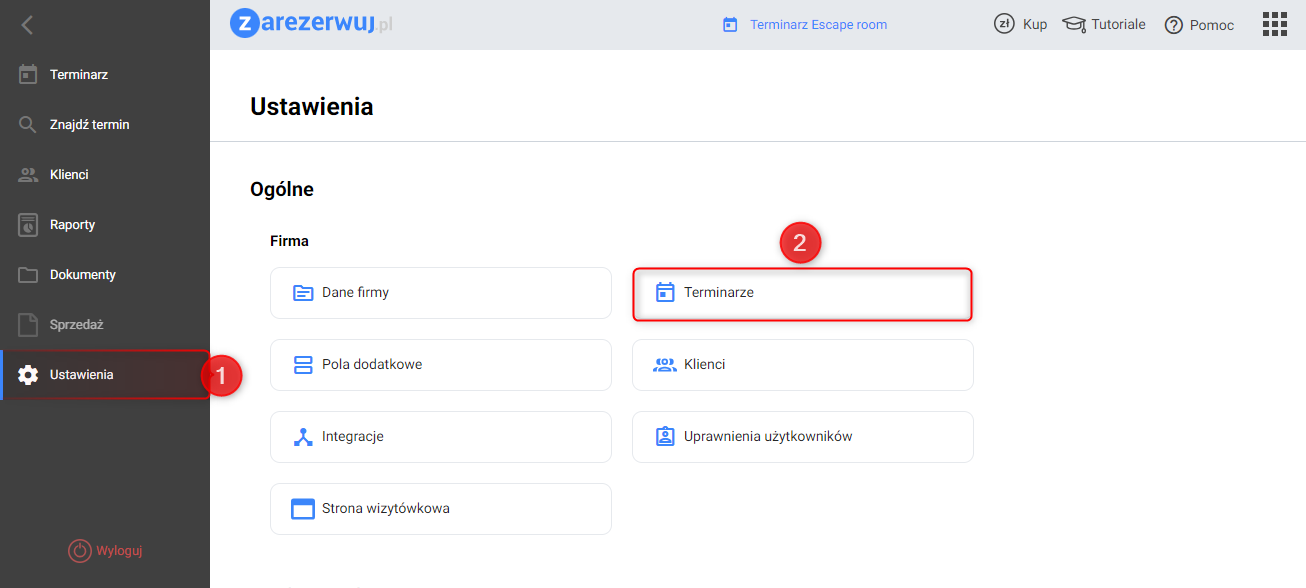The height and width of the screenshot is (588, 1306).
Task: Click the Ustawienia gear icon
Action: click(28, 375)
